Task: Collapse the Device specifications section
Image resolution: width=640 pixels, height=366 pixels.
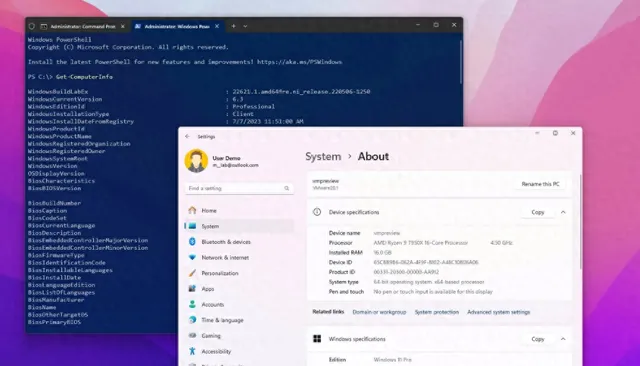Action: [563, 212]
